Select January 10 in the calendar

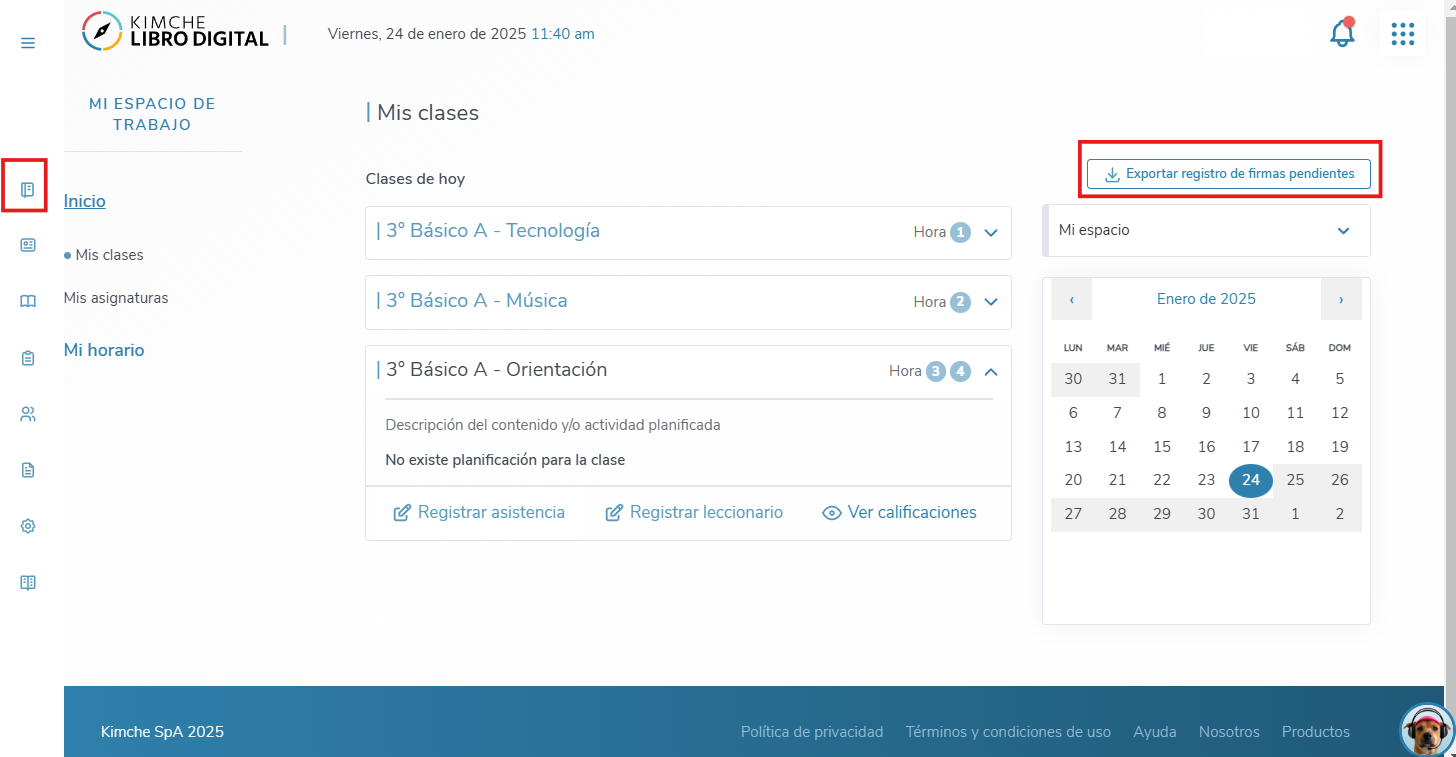(x=1251, y=413)
